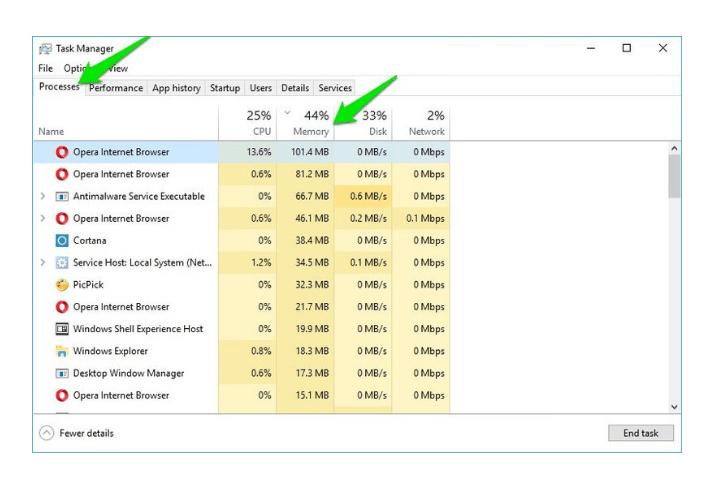
Task: Go to the Details tab
Action: pyautogui.click(x=295, y=88)
